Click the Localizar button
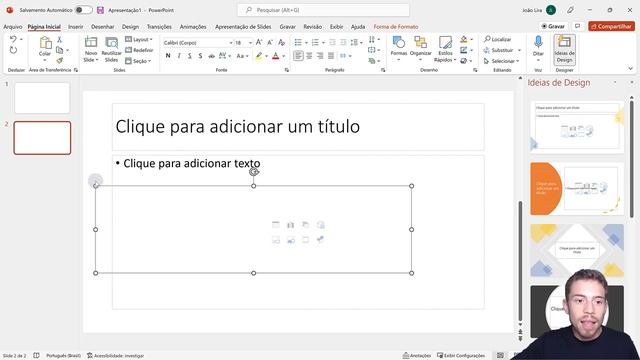The image size is (640, 360). click(498, 39)
